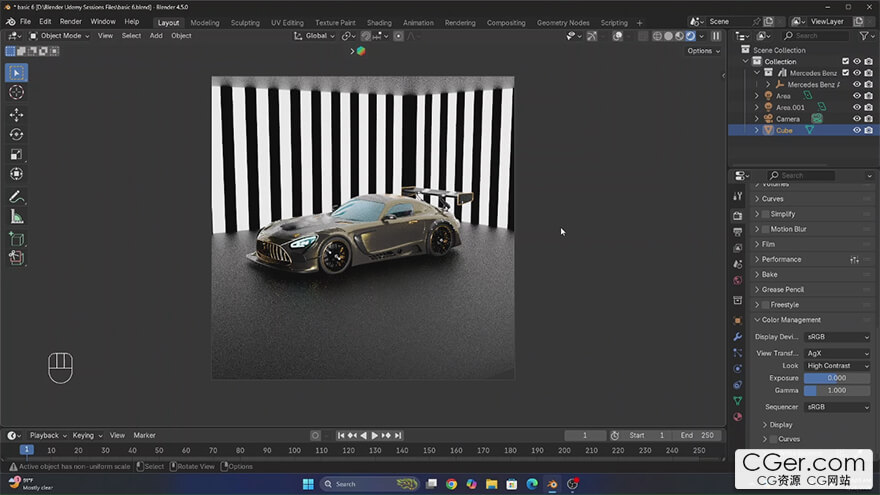
Task: Click the End frame 250 field
Action: coord(697,436)
